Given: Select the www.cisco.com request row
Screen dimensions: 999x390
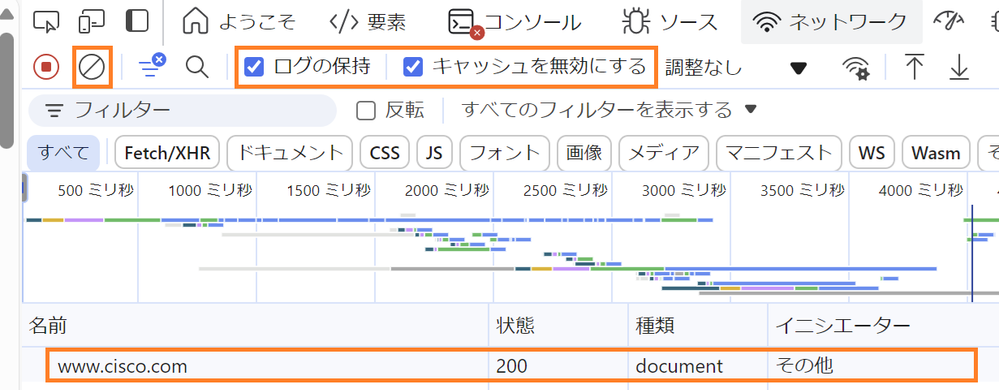Looking at the screenshot, I should [511, 366].
